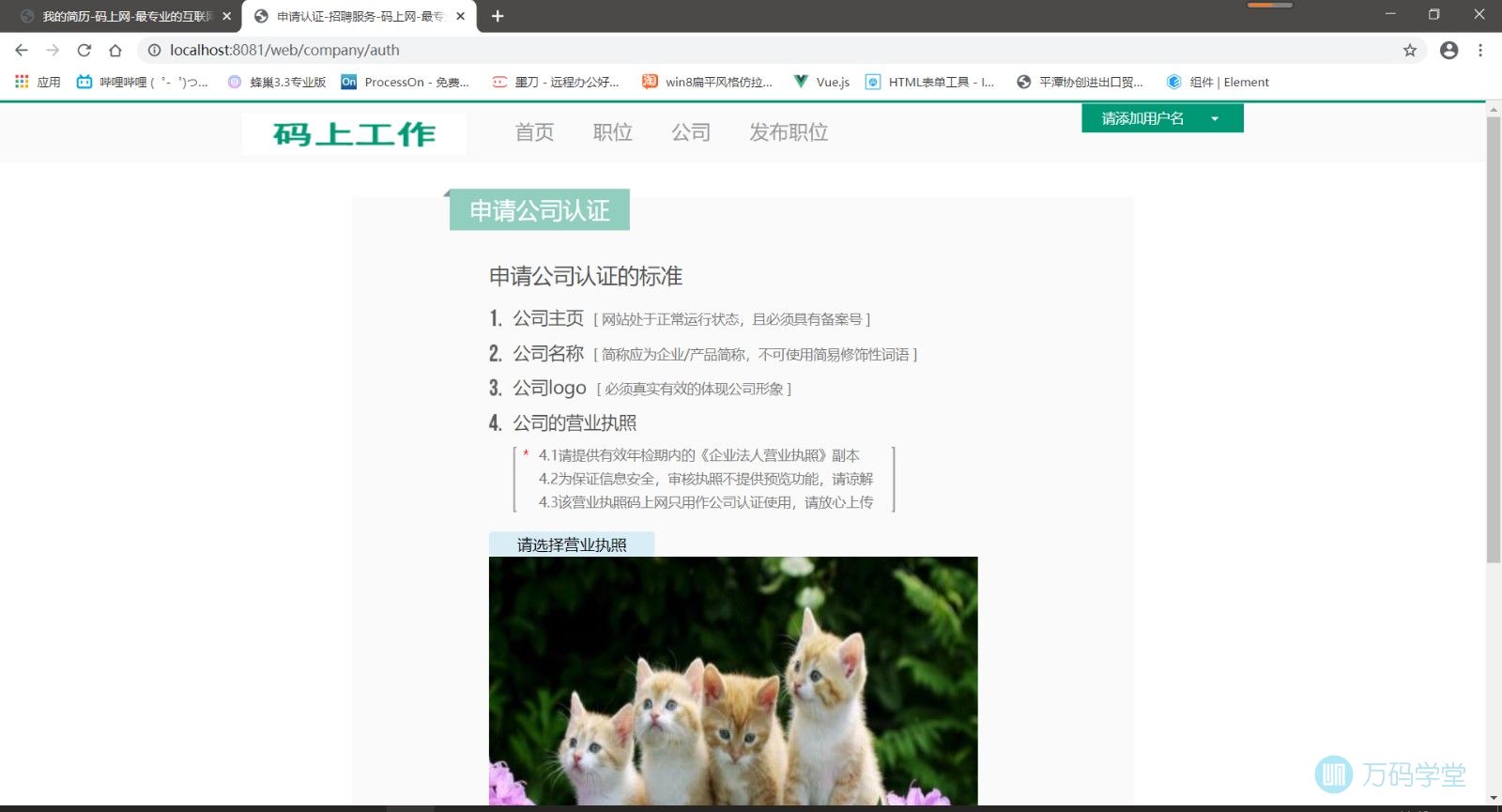Viewport: 1502px width, 812px height.
Task: Open the Vue.js bookmark
Action: click(x=821, y=83)
